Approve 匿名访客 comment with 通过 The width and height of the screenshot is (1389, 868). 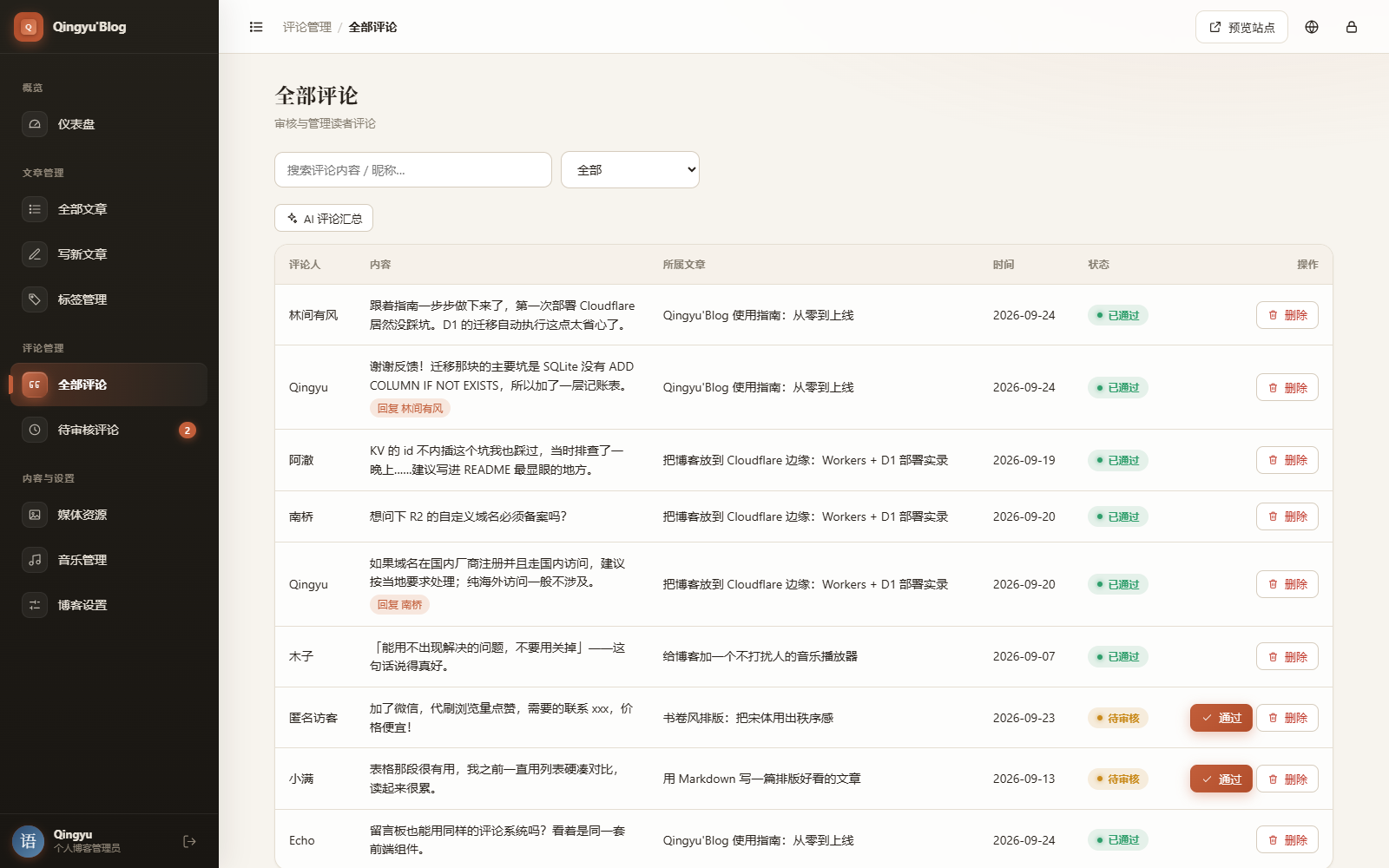pyautogui.click(x=1221, y=718)
